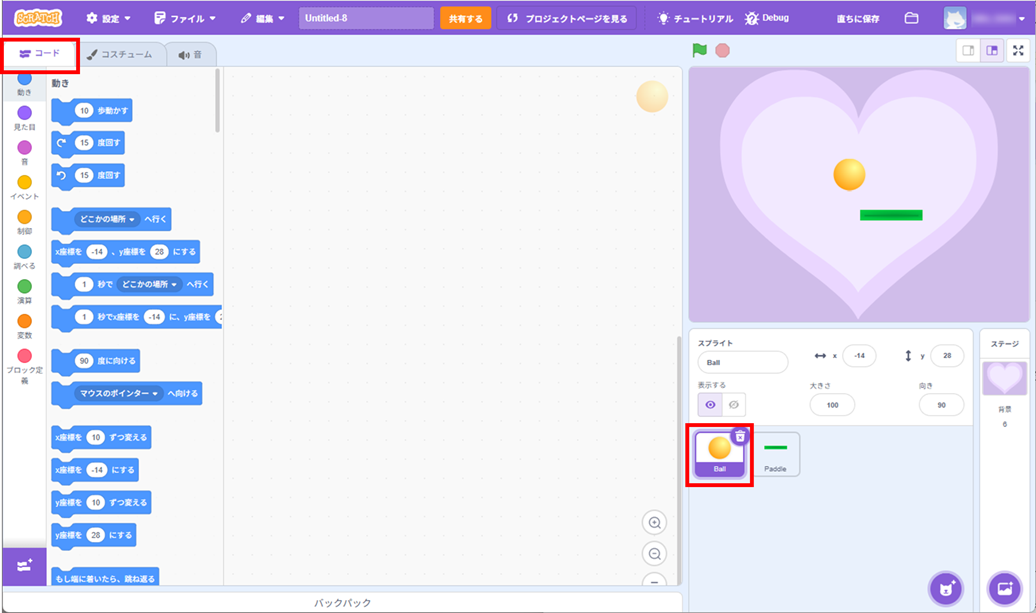Open the choose a sprite button
The width and height of the screenshot is (1036, 613).
coord(945,587)
